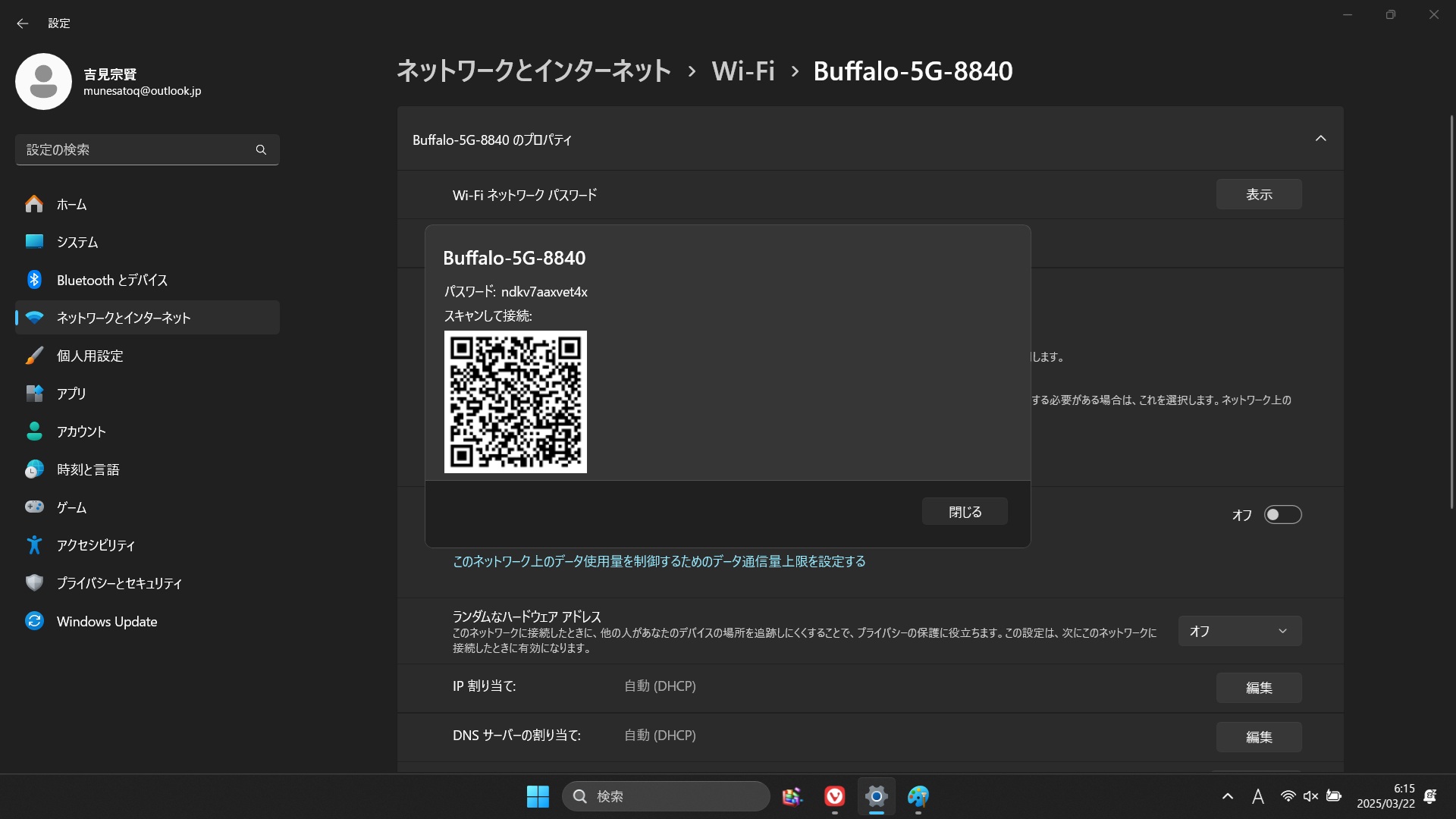Click the アクセシビリティ sidebar icon
This screenshot has height=819, width=1456.
coord(34,545)
